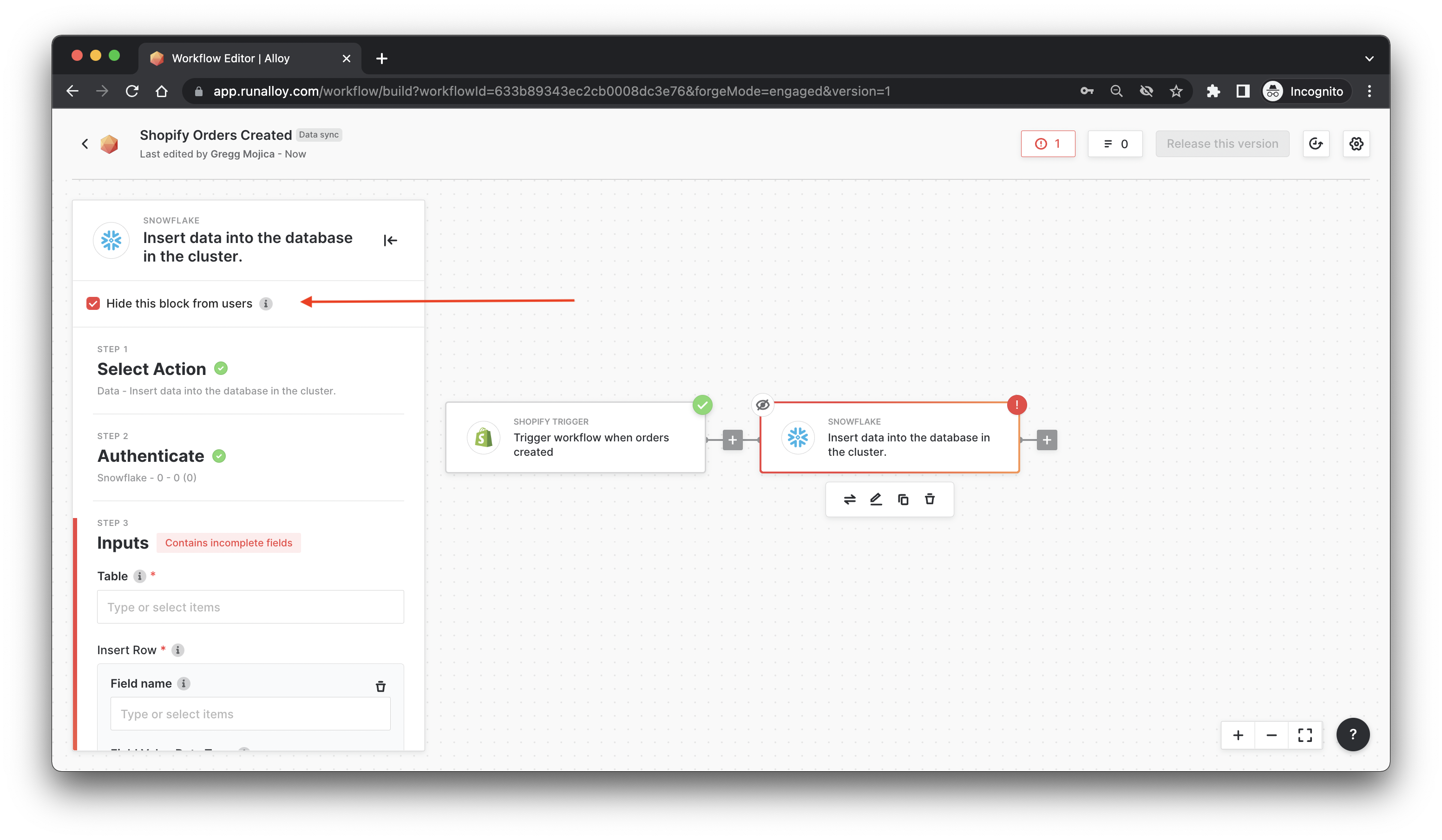Click the errors count button

[x=1048, y=144]
